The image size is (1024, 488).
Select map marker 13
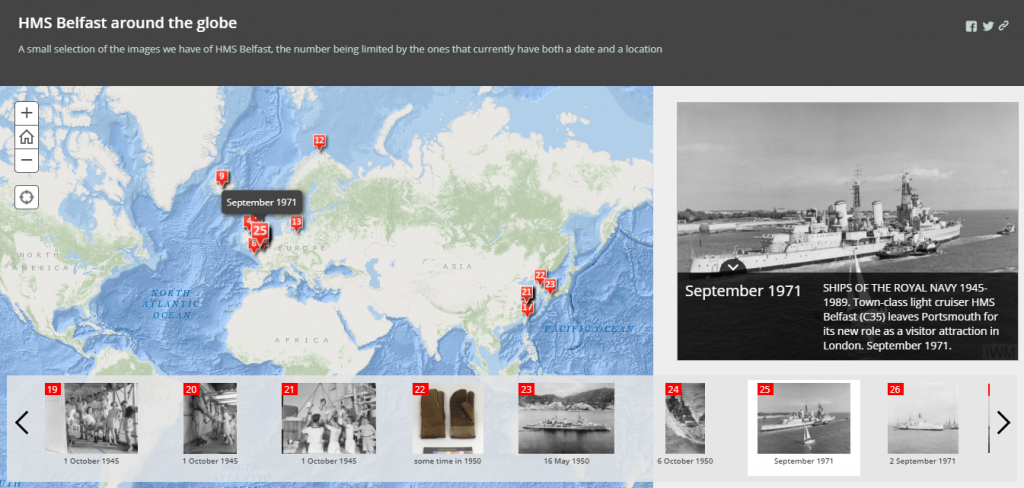[x=296, y=224]
